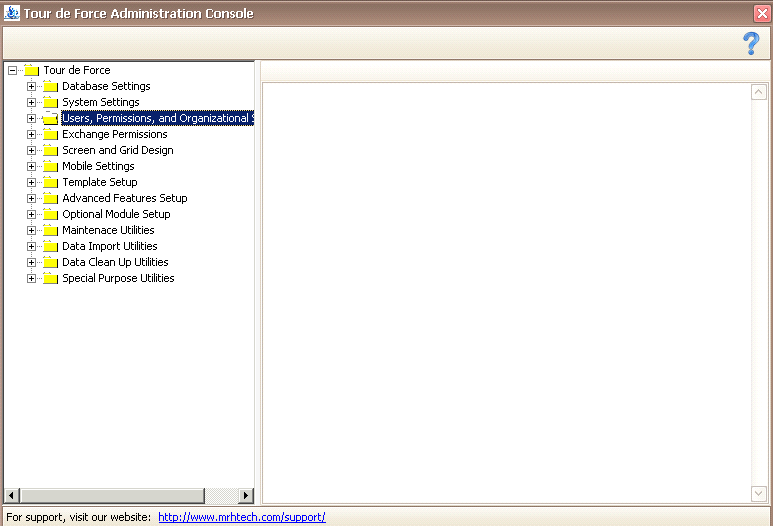Select the System Settings label
The image size is (773, 526).
pyautogui.click(x=101, y=102)
